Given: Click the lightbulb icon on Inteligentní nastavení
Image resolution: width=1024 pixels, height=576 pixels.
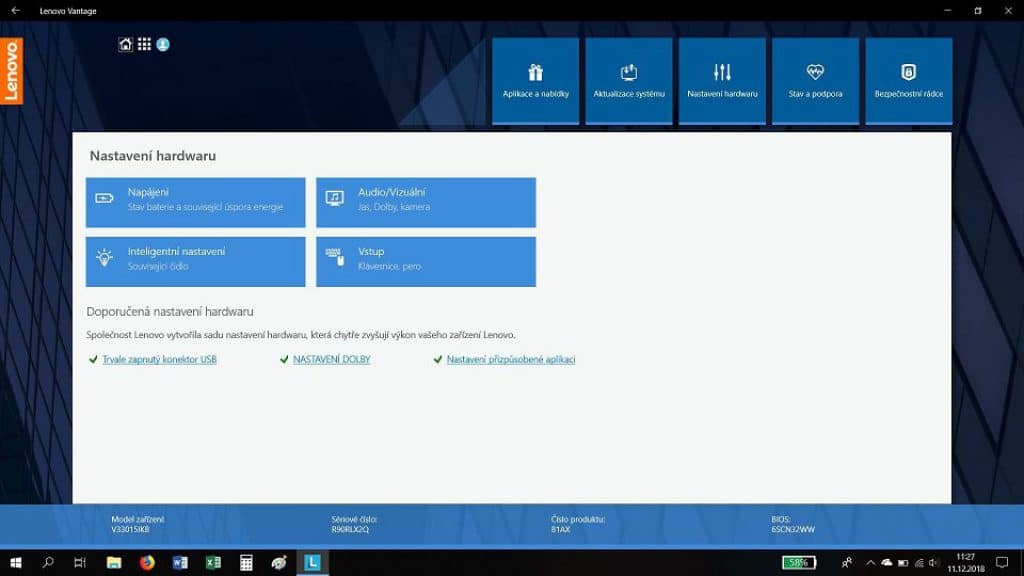Looking at the screenshot, I should [x=104, y=257].
